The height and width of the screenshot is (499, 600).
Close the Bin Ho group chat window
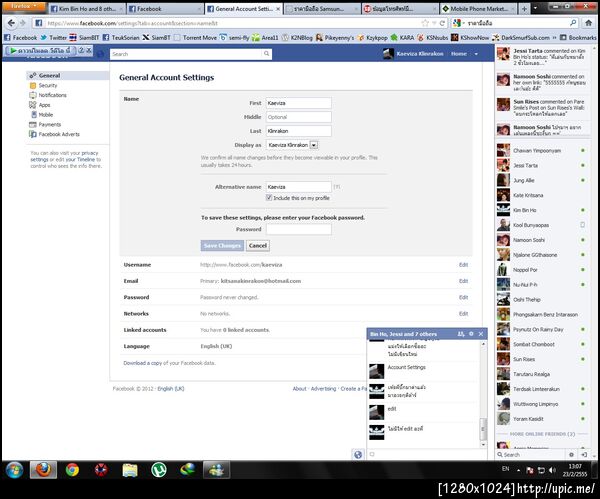(481, 334)
